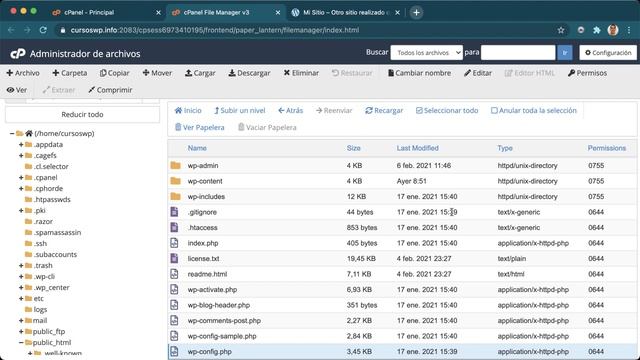640x360 pixels.
Task: Sort the list by Size column
Action: click(x=353, y=148)
